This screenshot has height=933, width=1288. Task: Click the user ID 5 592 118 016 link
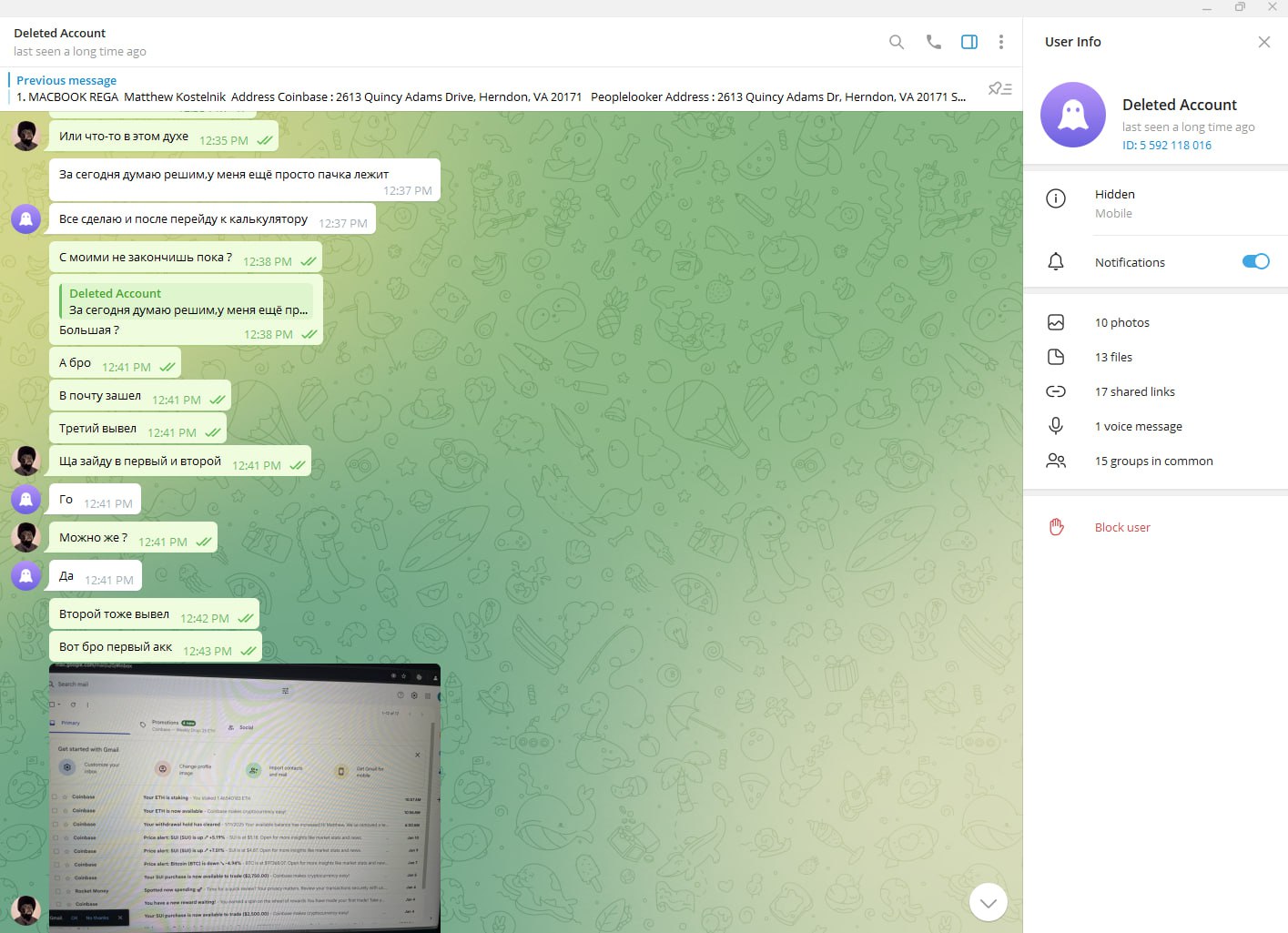pyautogui.click(x=1167, y=145)
